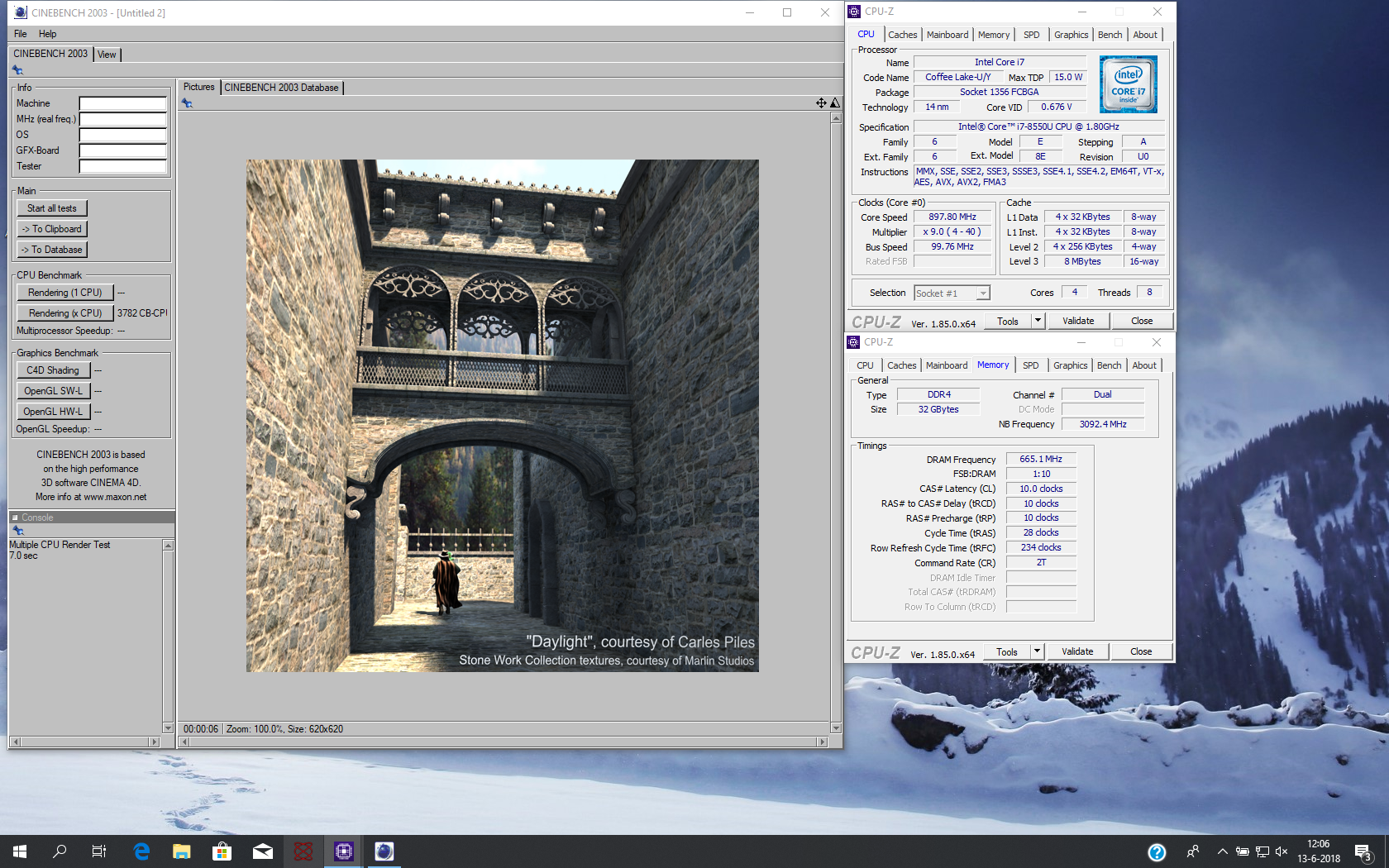This screenshot has height=868, width=1389.
Task: Open the Action Center notifications icon
Action: tap(1363, 851)
